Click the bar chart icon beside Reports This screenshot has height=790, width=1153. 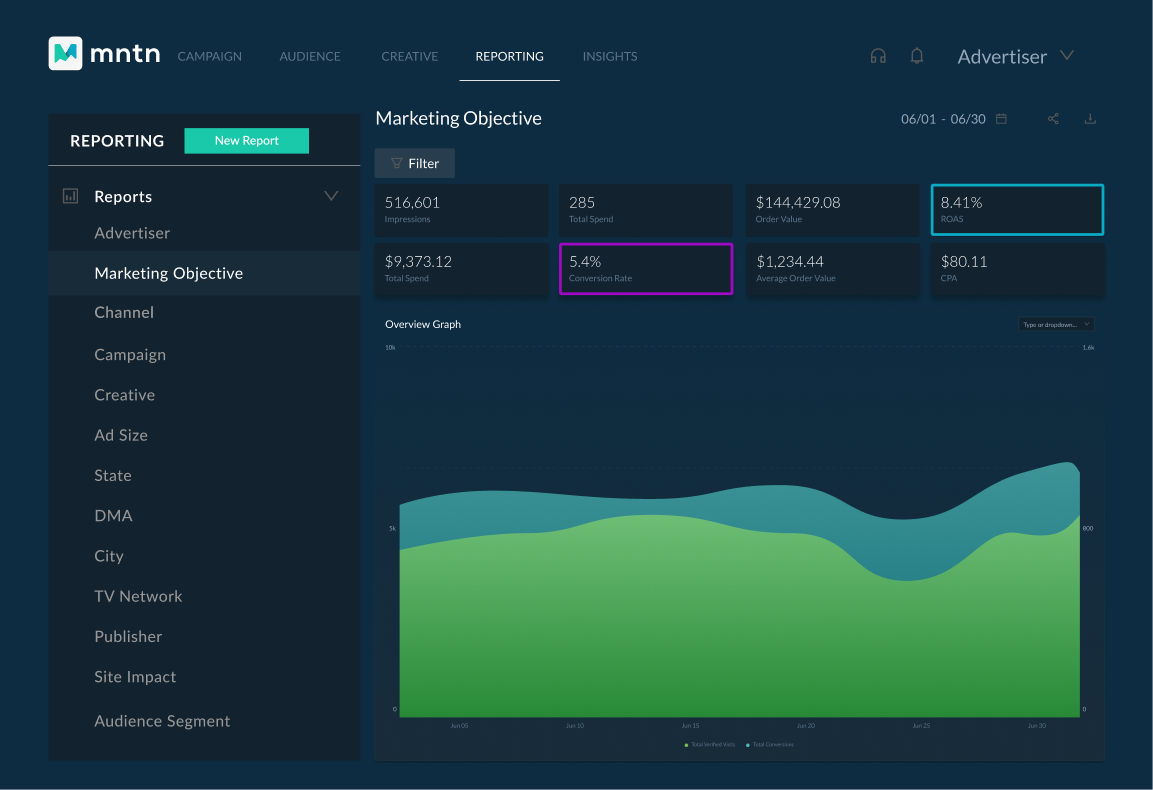71,197
